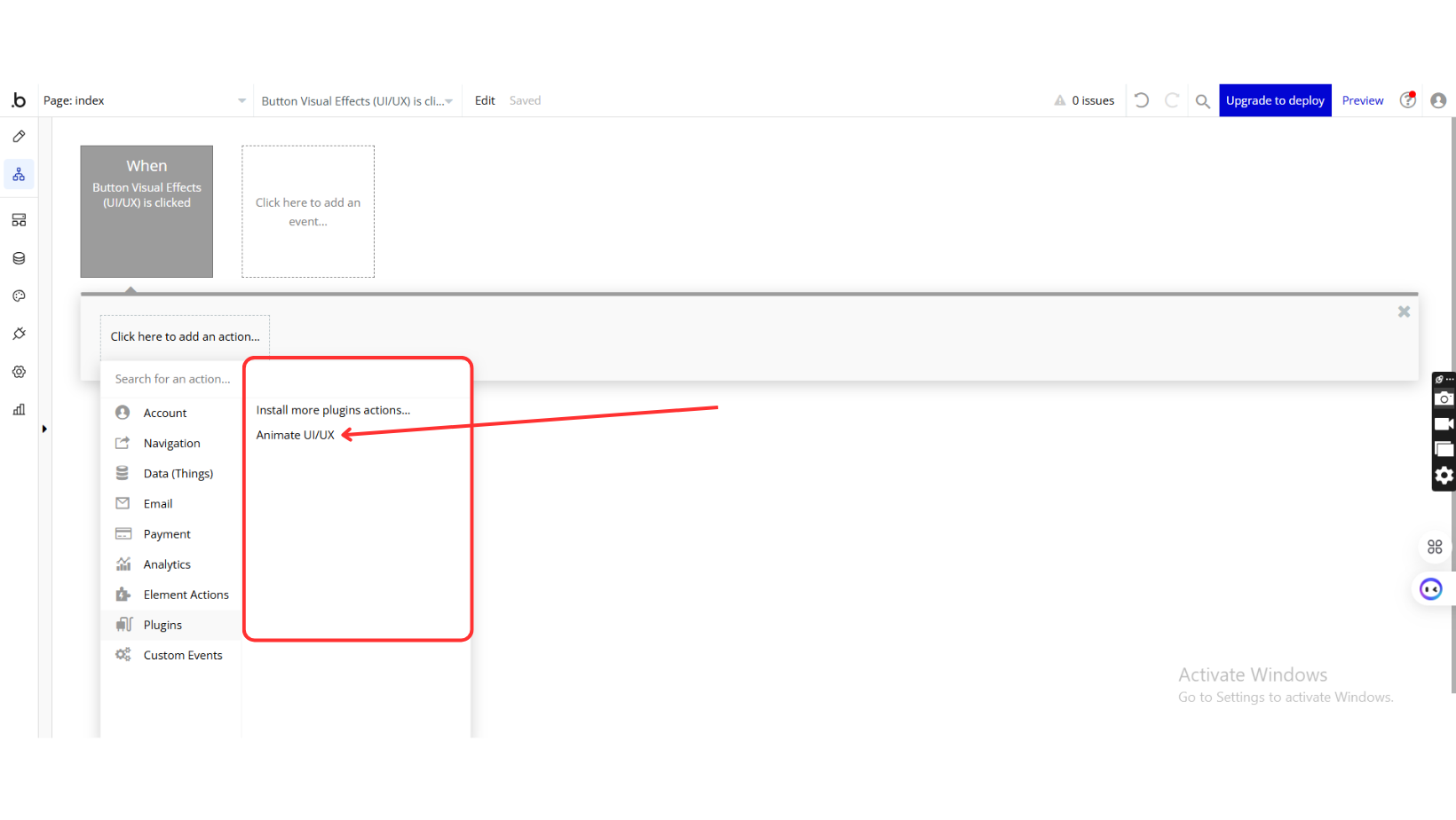
Task: Click the Bubble logo icon
Action: pos(19,100)
